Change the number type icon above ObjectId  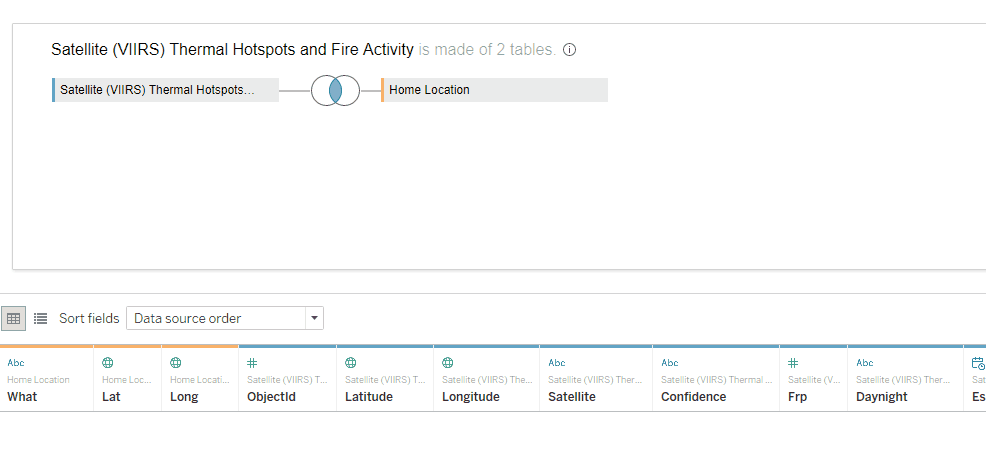point(252,363)
